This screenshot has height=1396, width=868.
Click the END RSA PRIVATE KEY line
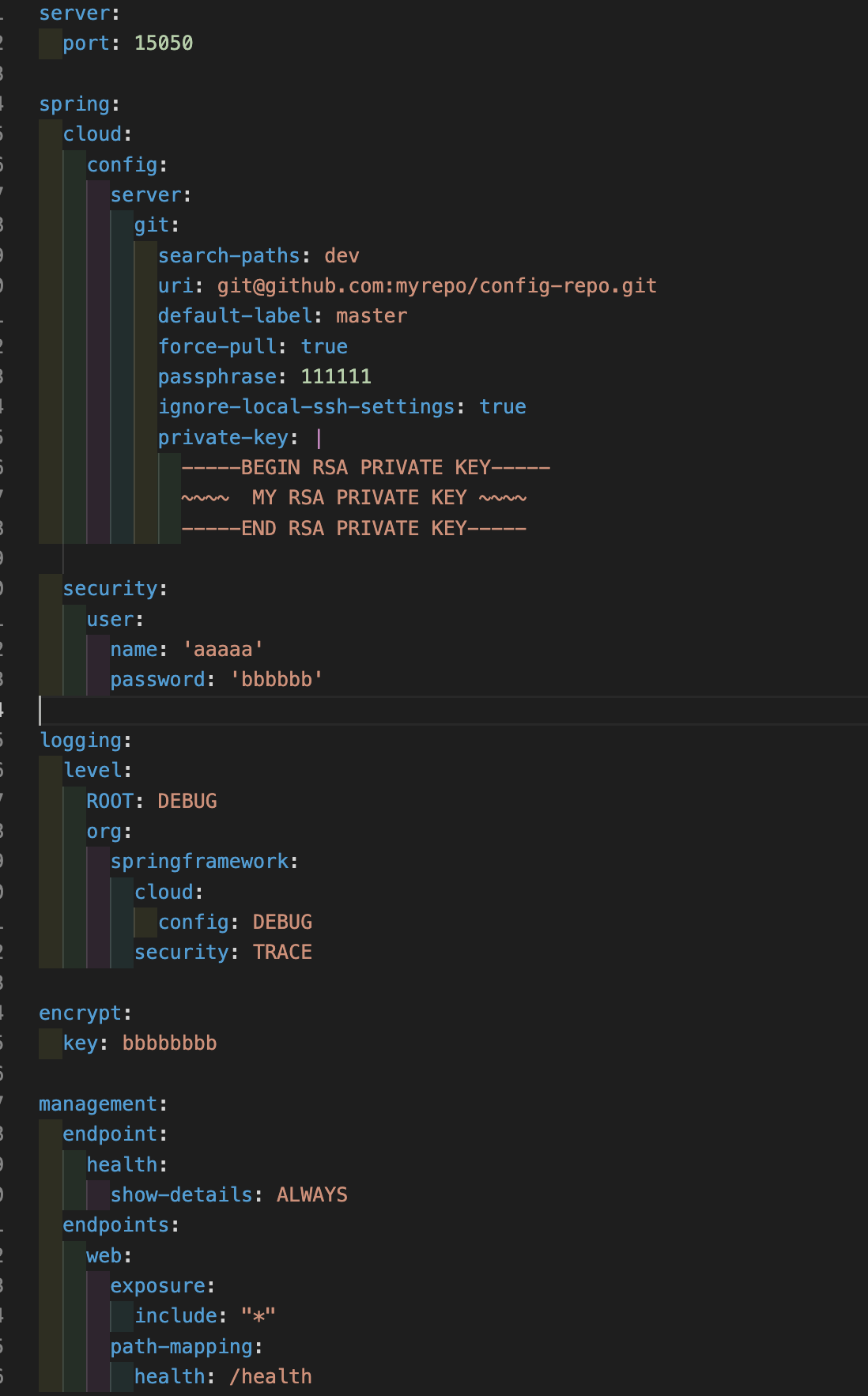pyautogui.click(x=353, y=529)
